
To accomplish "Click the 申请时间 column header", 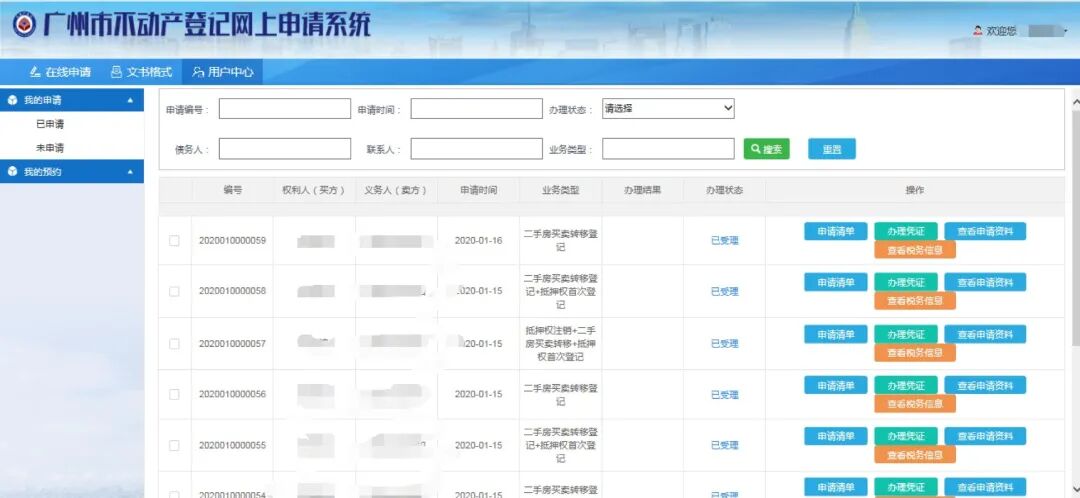I will pos(479,190).
